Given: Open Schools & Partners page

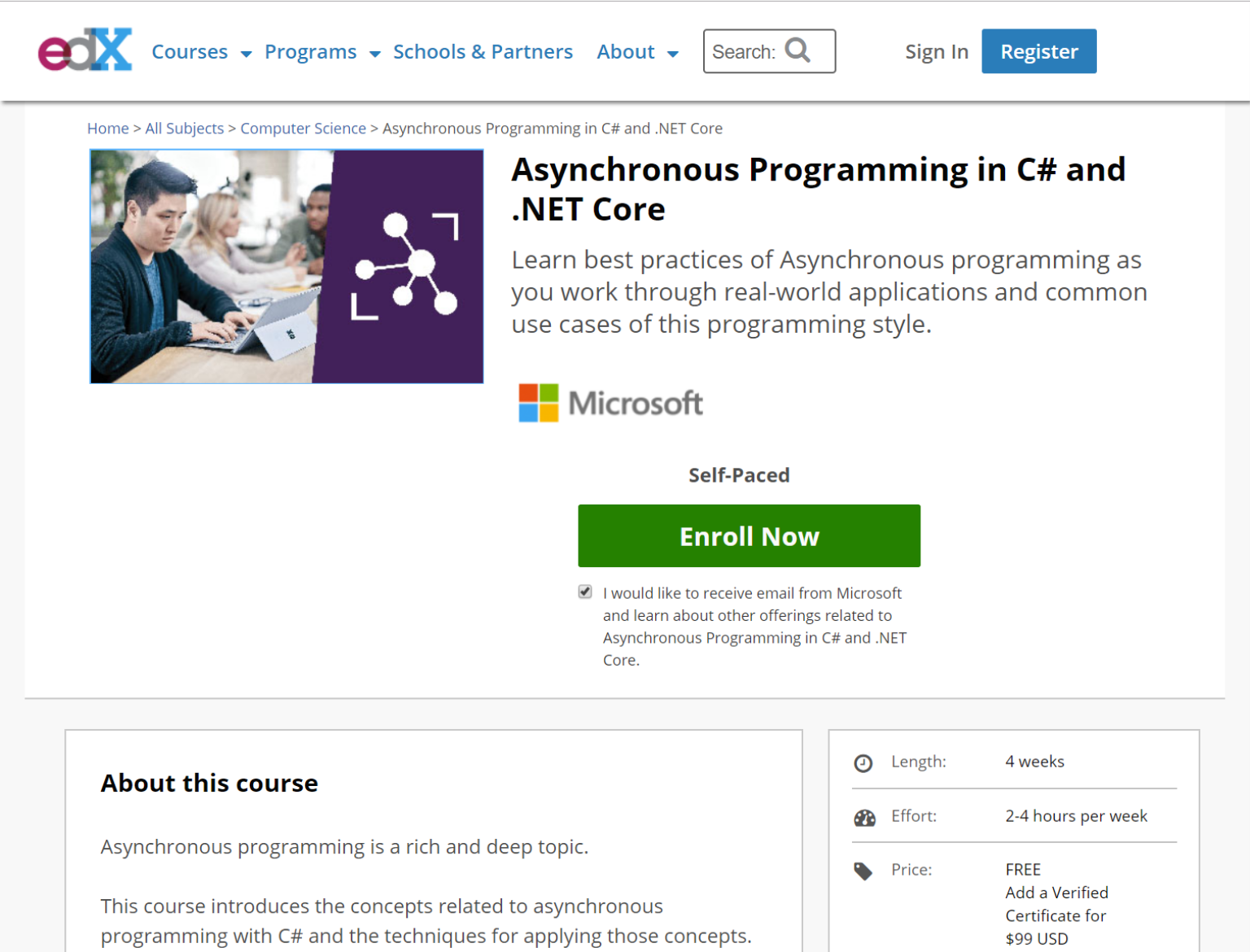Looking at the screenshot, I should tap(483, 51).
